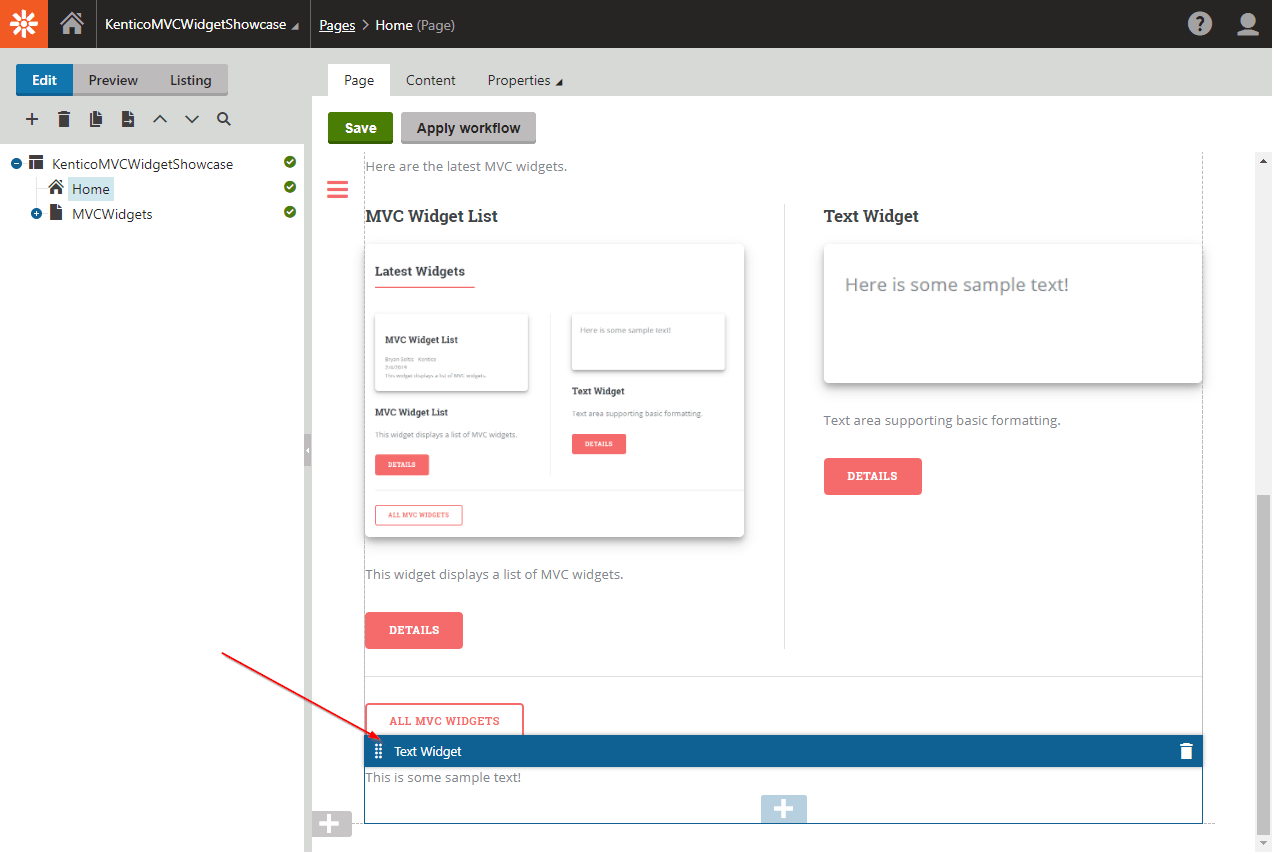
Task: Delete the Text Widget via trash icon
Action: click(x=1186, y=751)
